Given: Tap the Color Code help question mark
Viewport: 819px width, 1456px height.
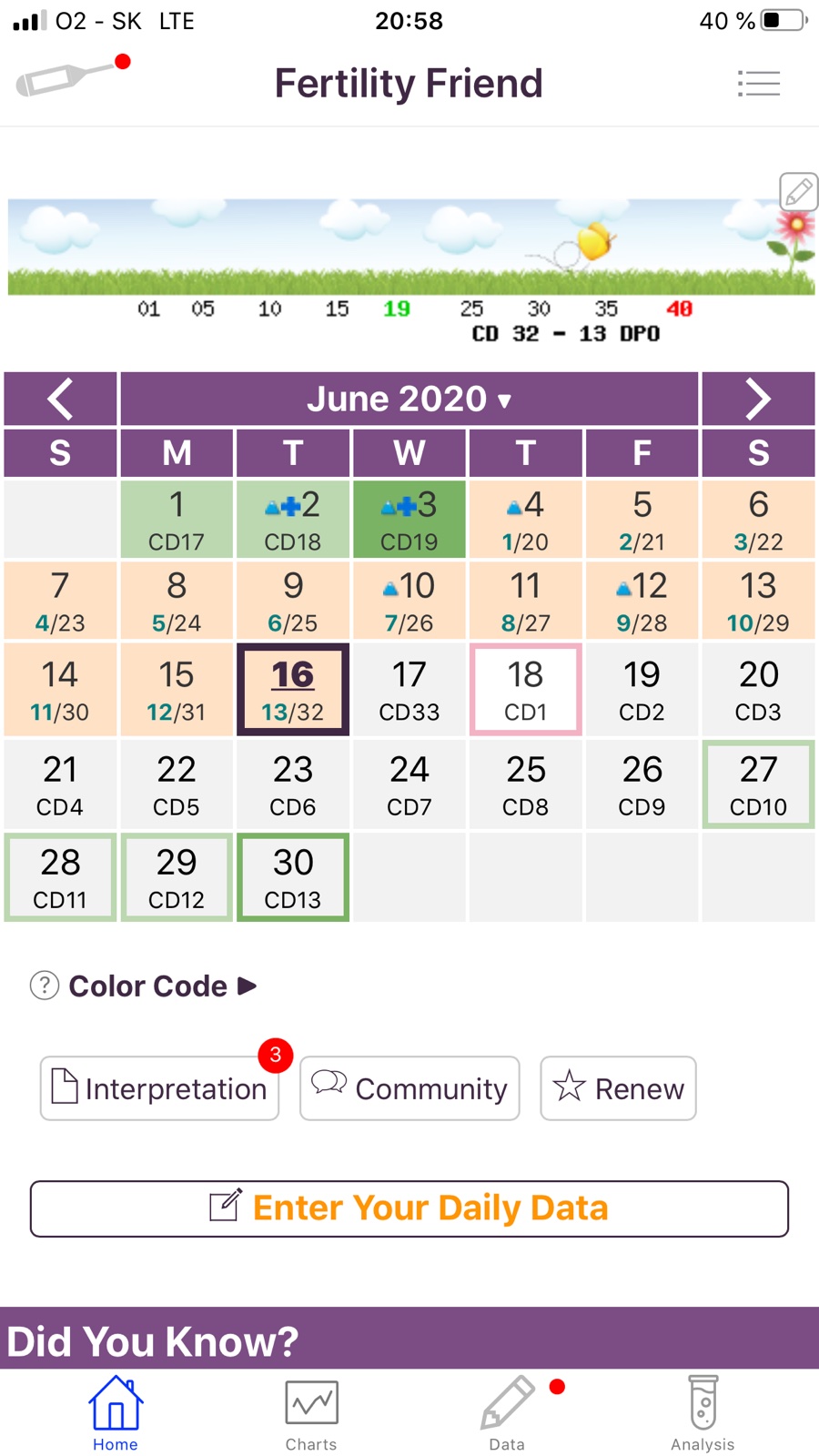Looking at the screenshot, I should [45, 986].
